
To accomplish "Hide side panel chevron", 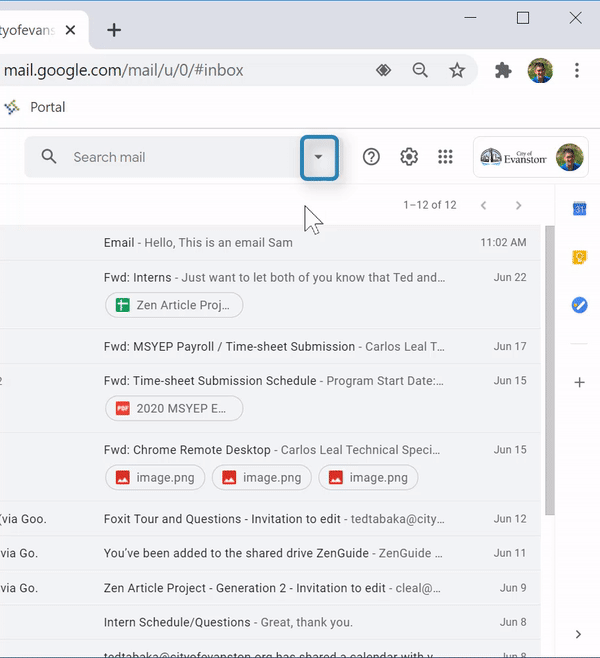I will pyautogui.click(x=578, y=634).
